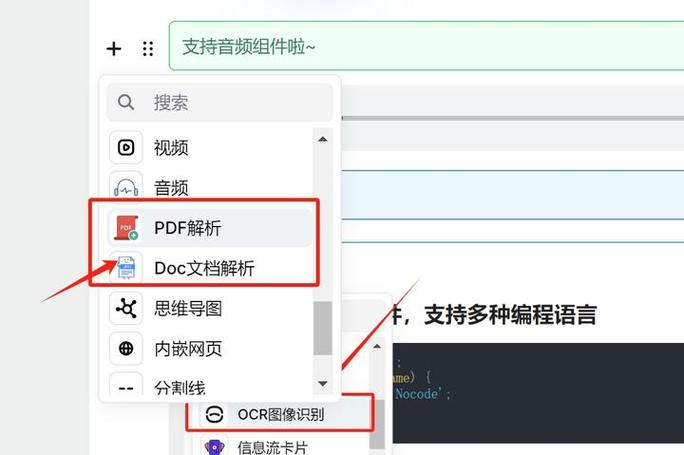This screenshot has width=684, height=455.
Task: Focus the 搜索 search field
Action: tap(219, 103)
